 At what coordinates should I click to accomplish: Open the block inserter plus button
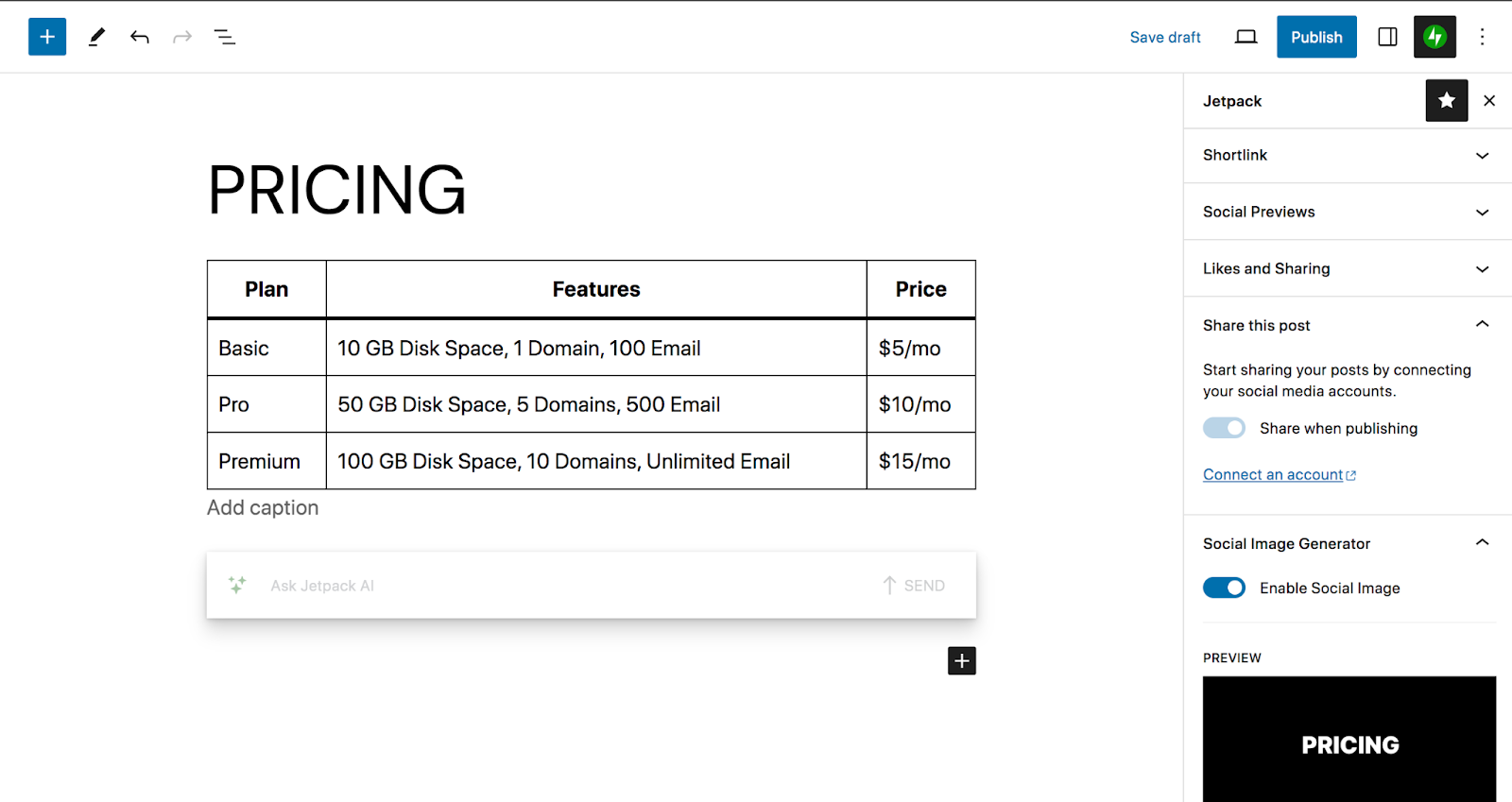(47, 37)
